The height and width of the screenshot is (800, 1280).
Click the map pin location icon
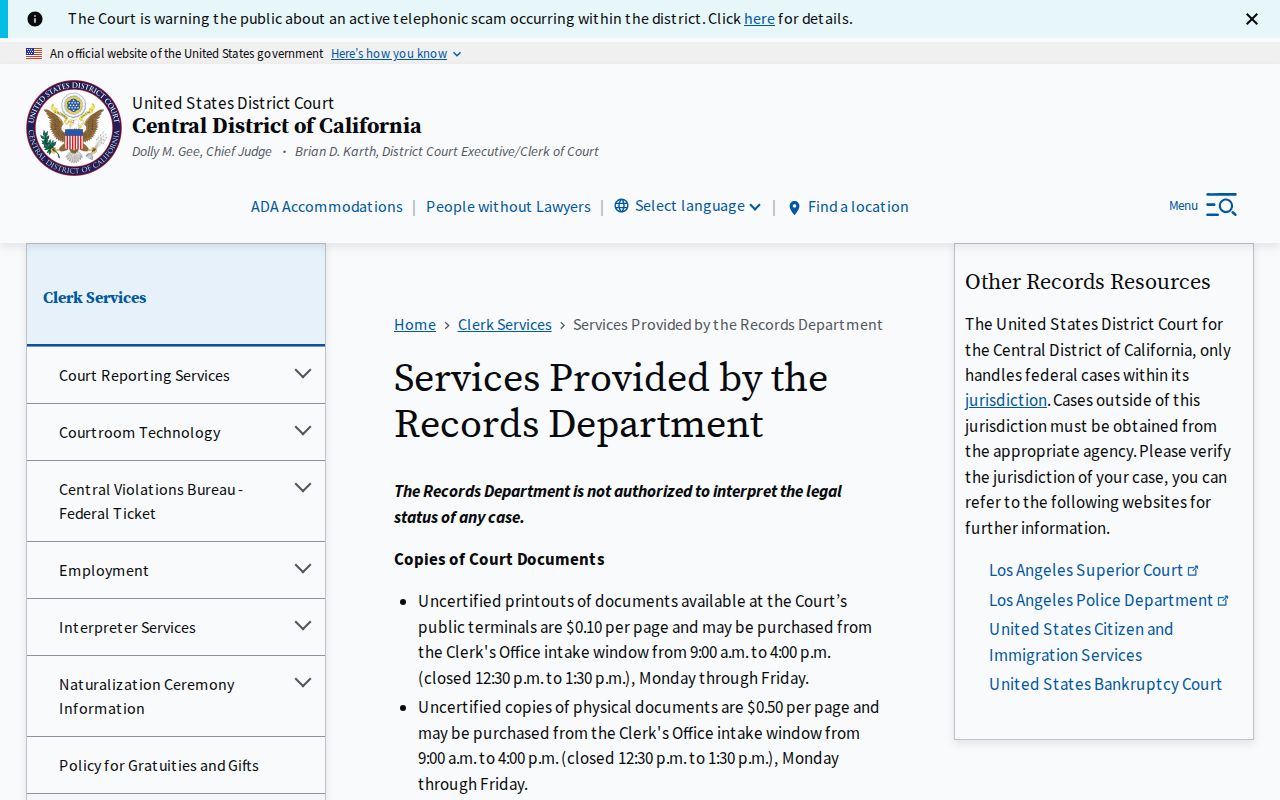tap(794, 208)
